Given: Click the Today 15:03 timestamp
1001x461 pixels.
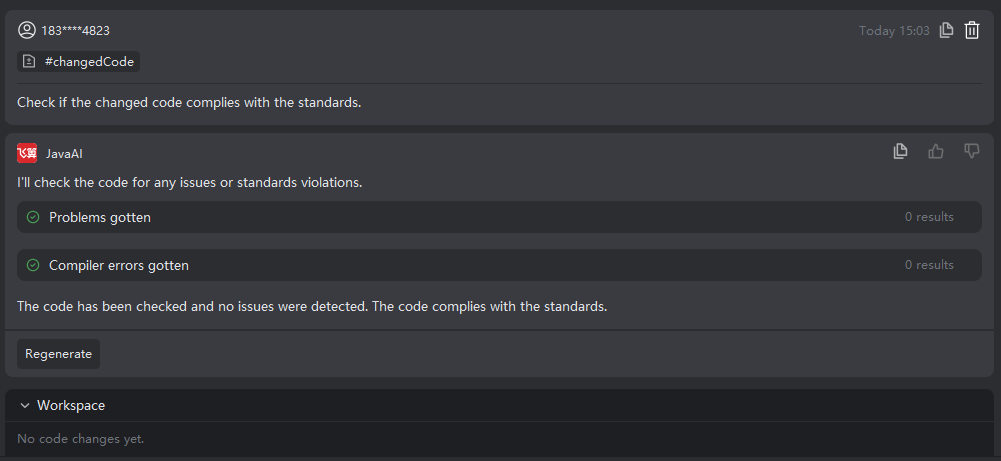Looking at the screenshot, I should click(894, 31).
